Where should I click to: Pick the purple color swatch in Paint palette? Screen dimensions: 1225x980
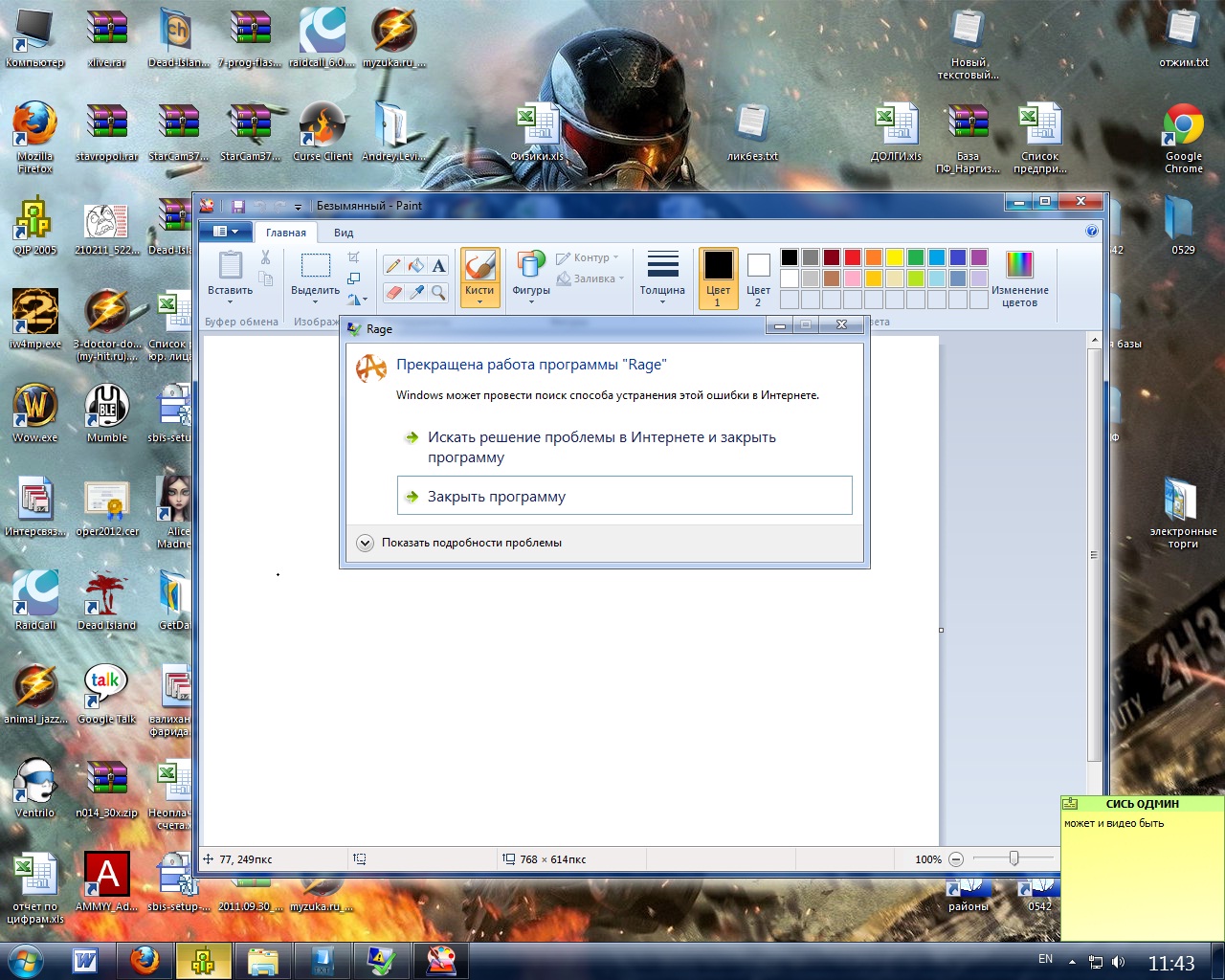coord(979,256)
